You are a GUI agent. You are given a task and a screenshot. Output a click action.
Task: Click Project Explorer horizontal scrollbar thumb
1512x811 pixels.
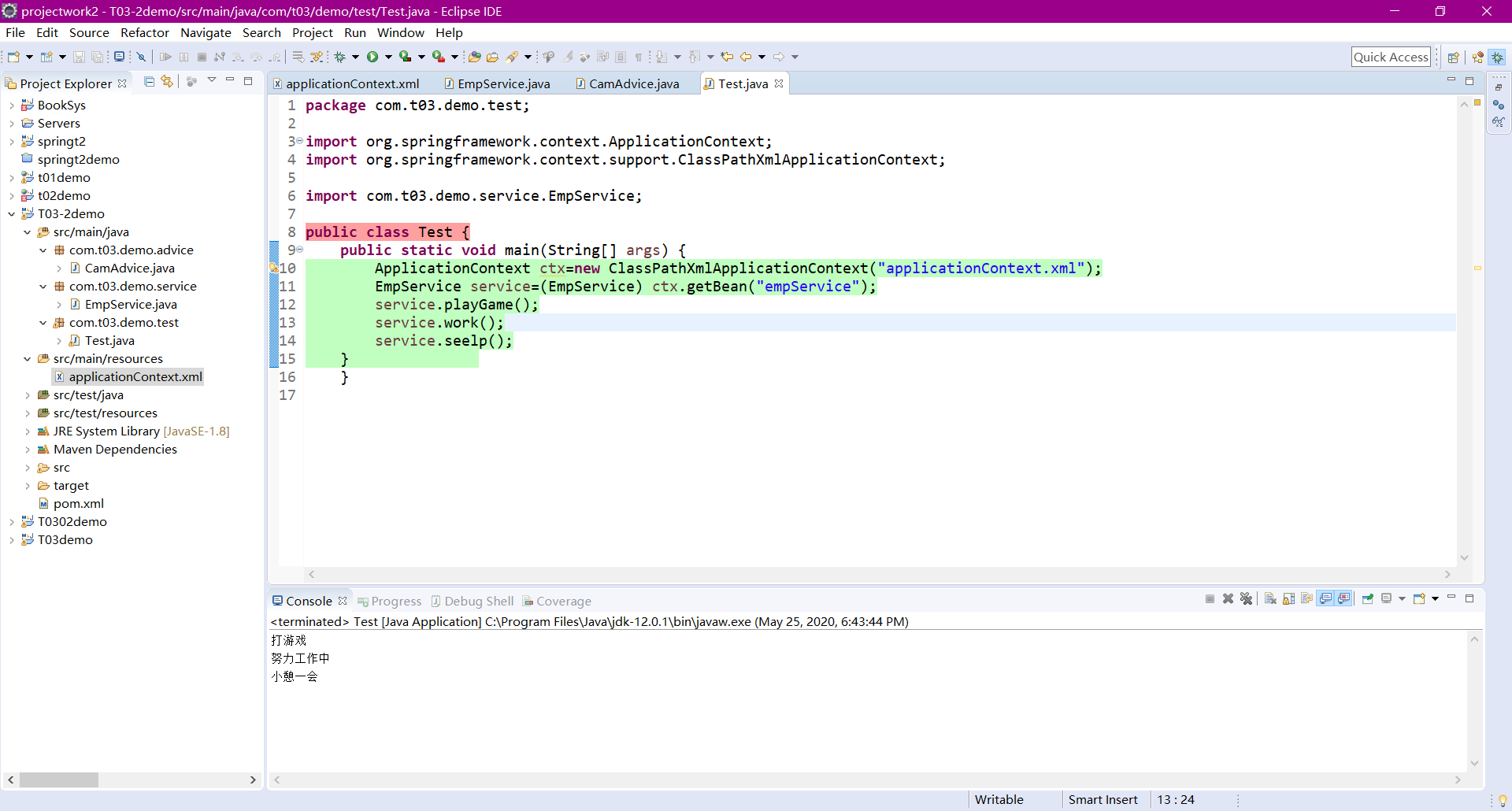pos(59,780)
